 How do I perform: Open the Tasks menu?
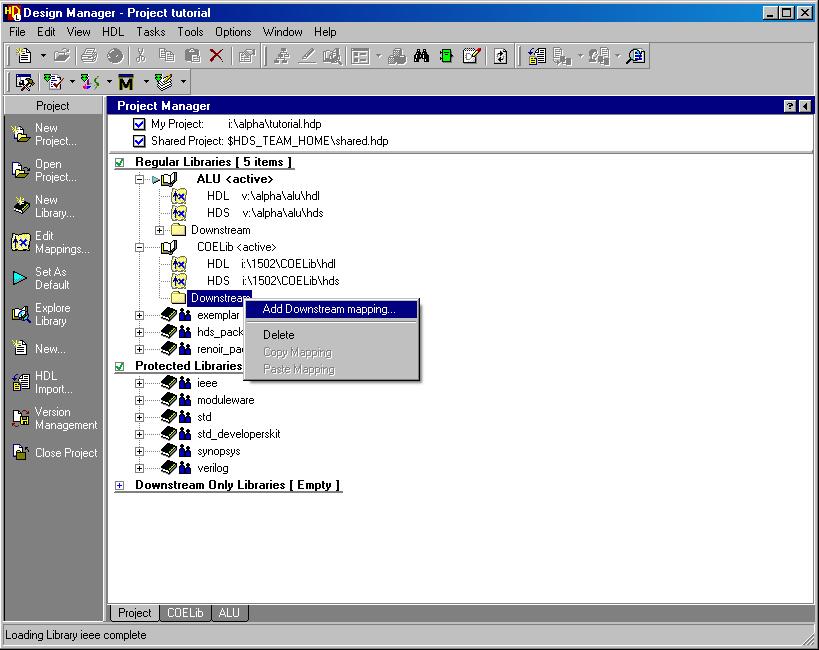pyautogui.click(x=150, y=32)
